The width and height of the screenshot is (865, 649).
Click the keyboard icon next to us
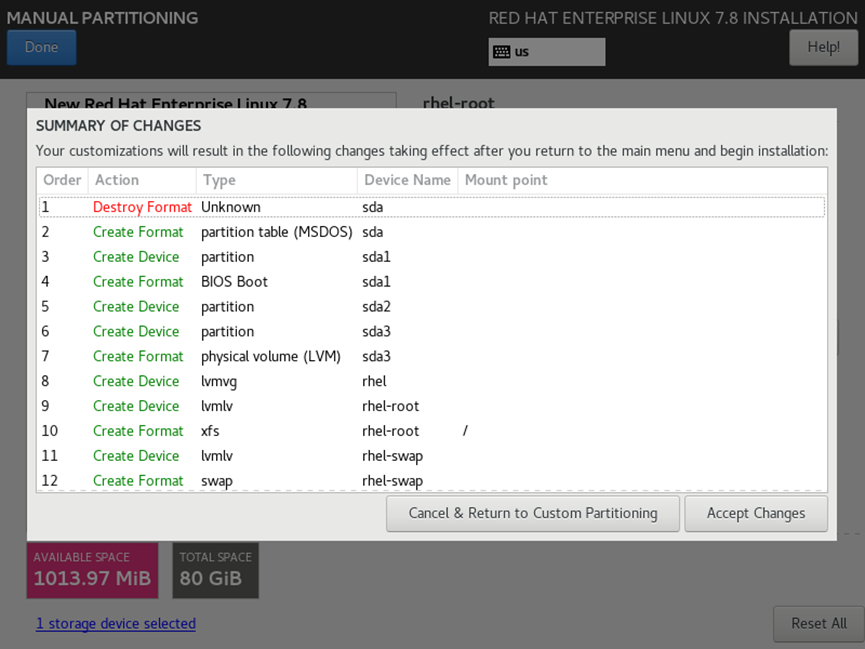[x=501, y=52]
